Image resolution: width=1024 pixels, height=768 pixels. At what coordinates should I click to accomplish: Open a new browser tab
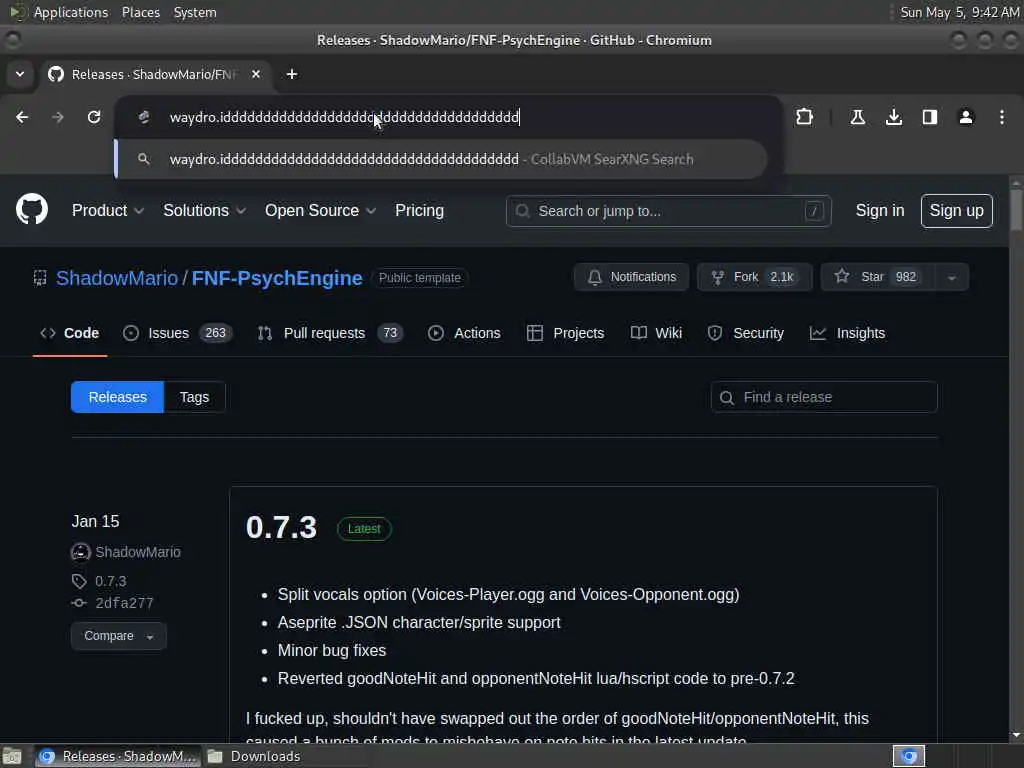(x=292, y=74)
